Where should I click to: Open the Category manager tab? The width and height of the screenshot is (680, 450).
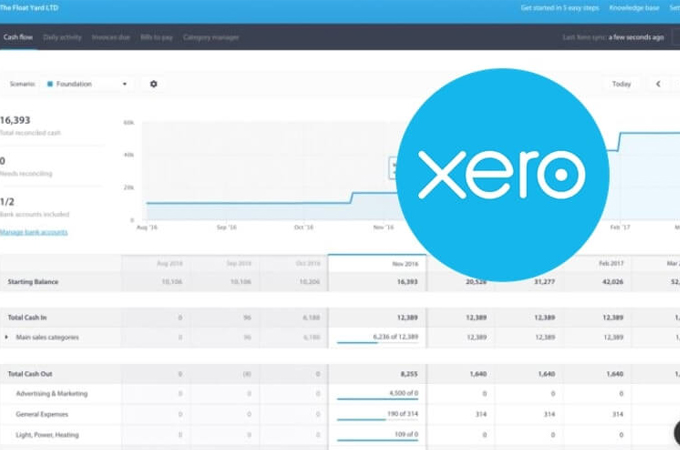[209, 37]
